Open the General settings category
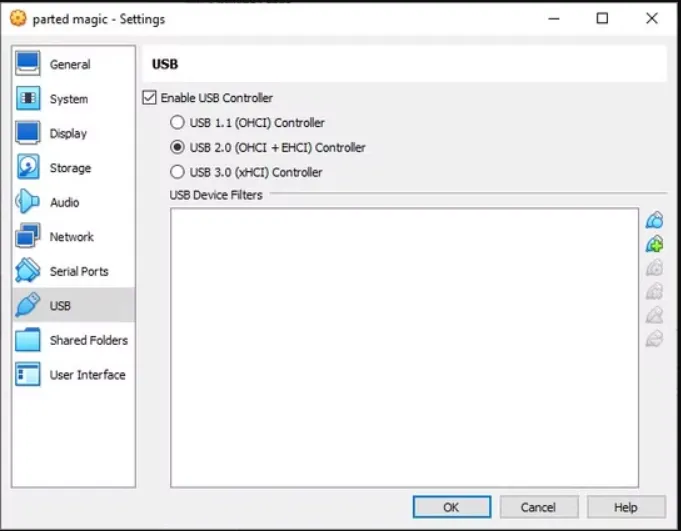 (x=70, y=65)
